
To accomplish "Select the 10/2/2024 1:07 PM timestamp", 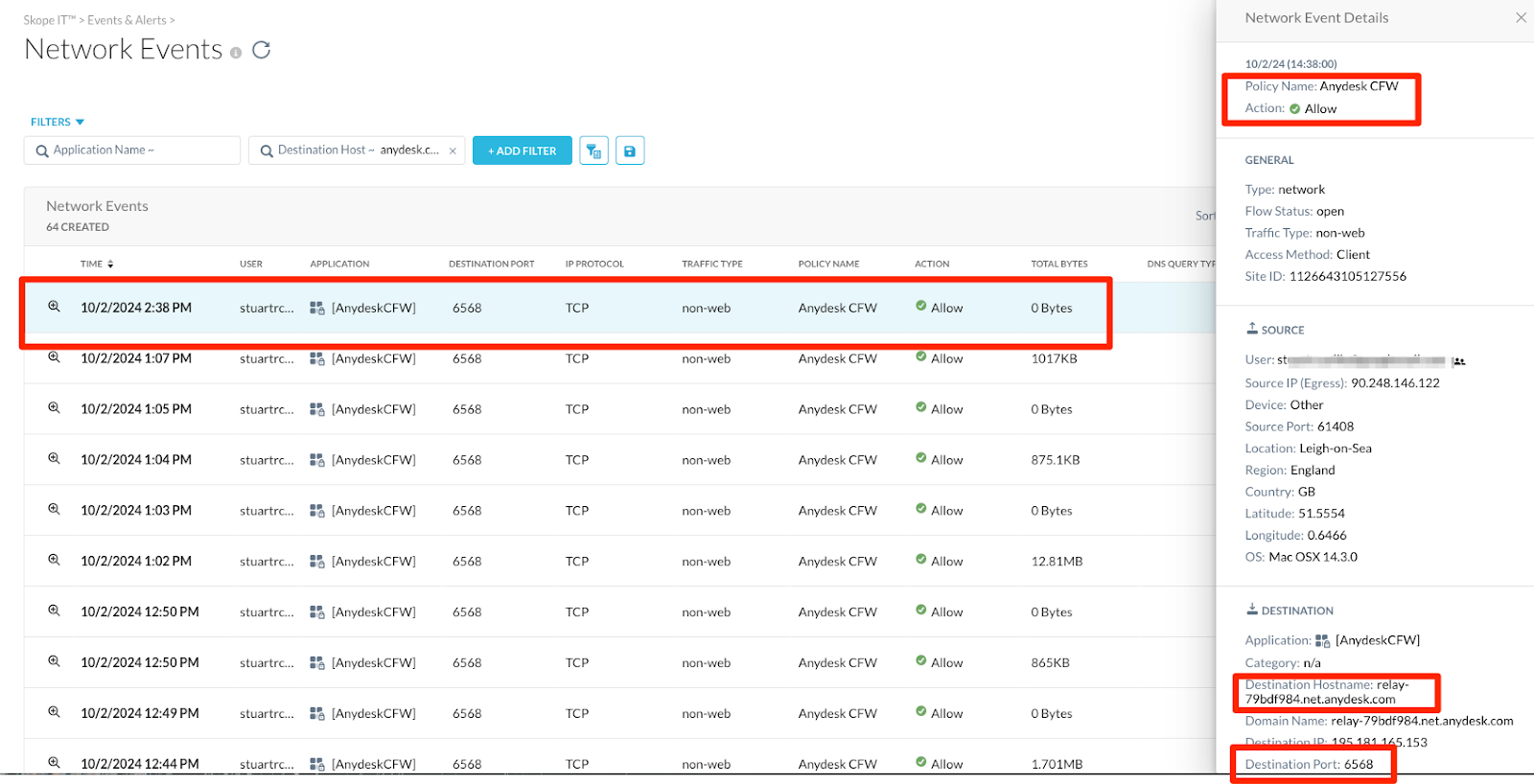I will [136, 358].
